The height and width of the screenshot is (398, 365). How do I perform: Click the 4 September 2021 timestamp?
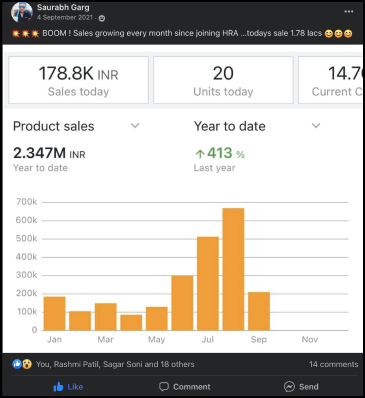(65, 18)
